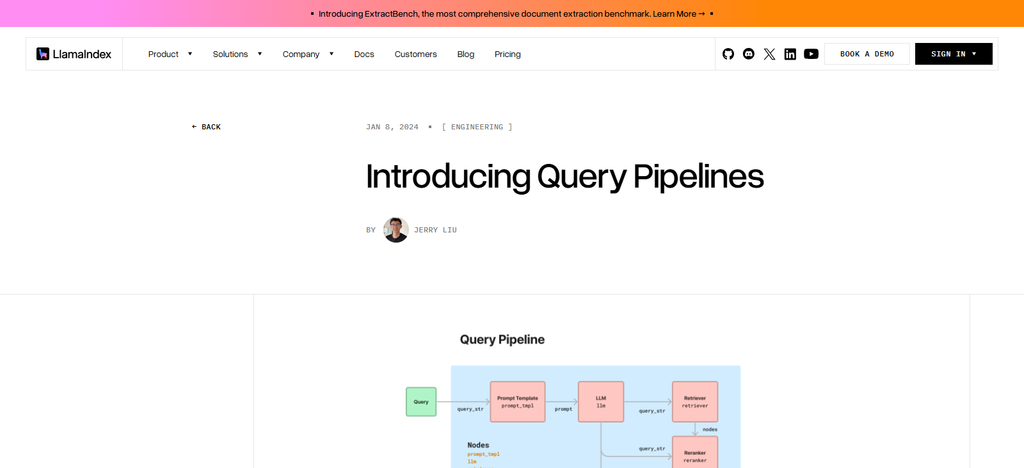Click the green Query node in the diagram

[x=421, y=401]
